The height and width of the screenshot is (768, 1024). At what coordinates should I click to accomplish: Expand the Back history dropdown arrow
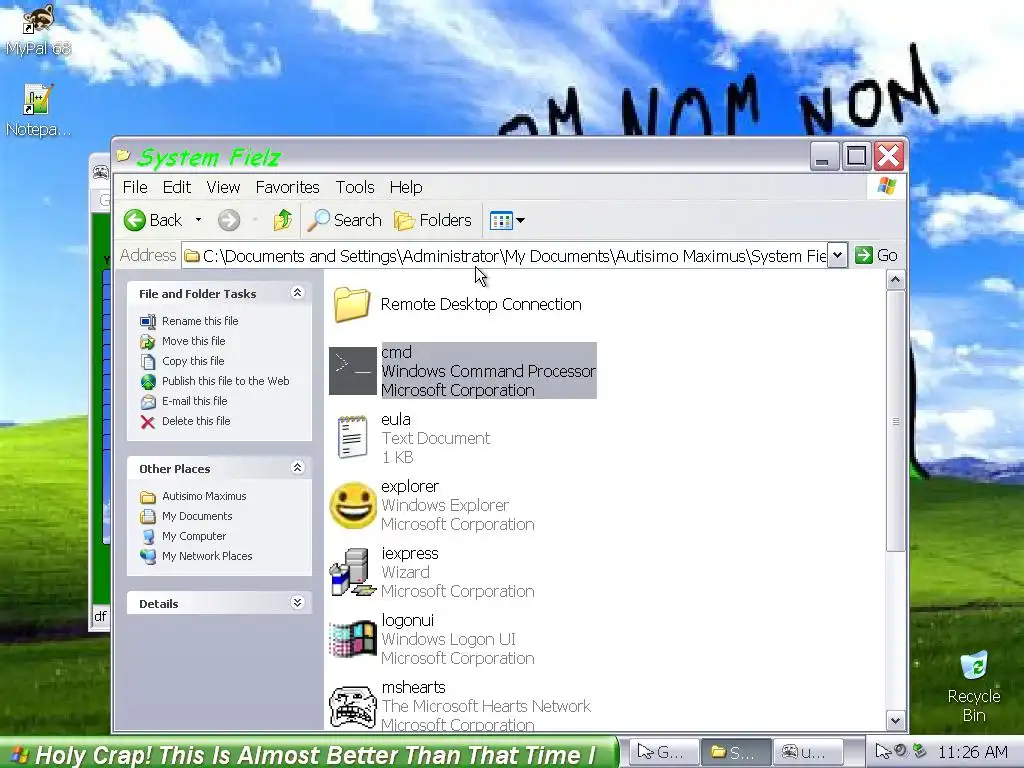(x=198, y=220)
